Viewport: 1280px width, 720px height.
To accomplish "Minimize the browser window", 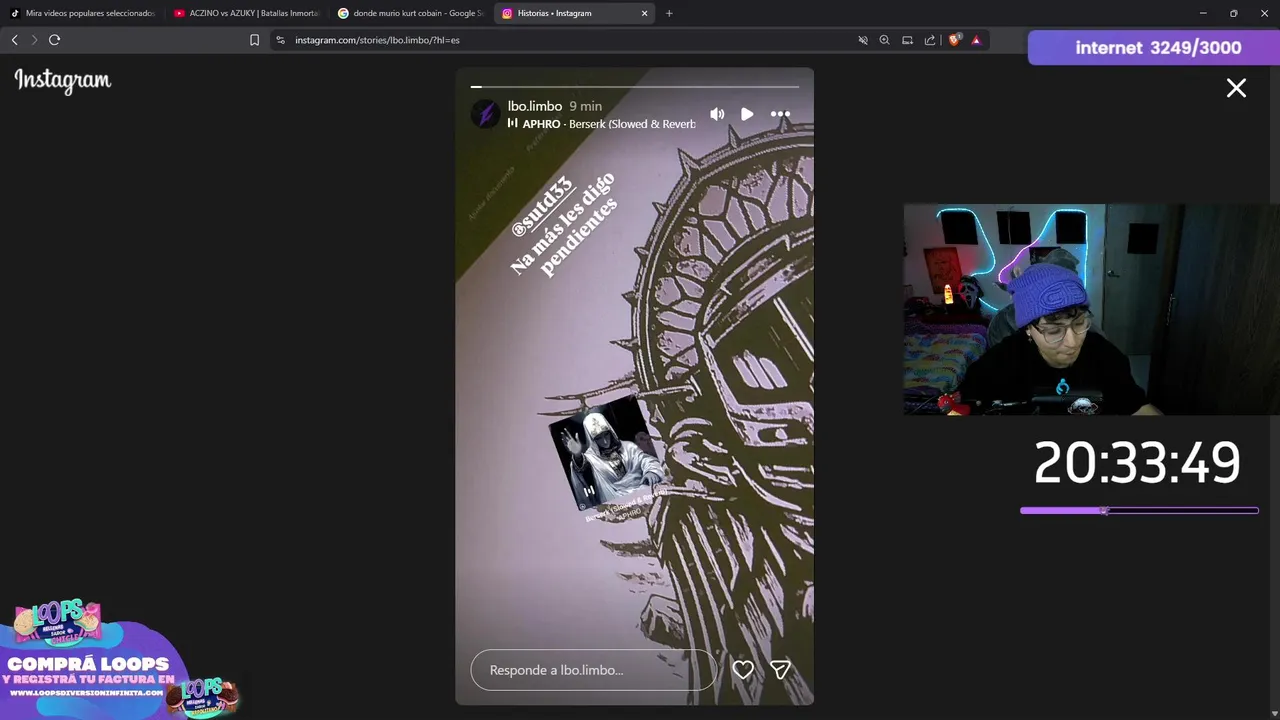I will [x=1203, y=13].
